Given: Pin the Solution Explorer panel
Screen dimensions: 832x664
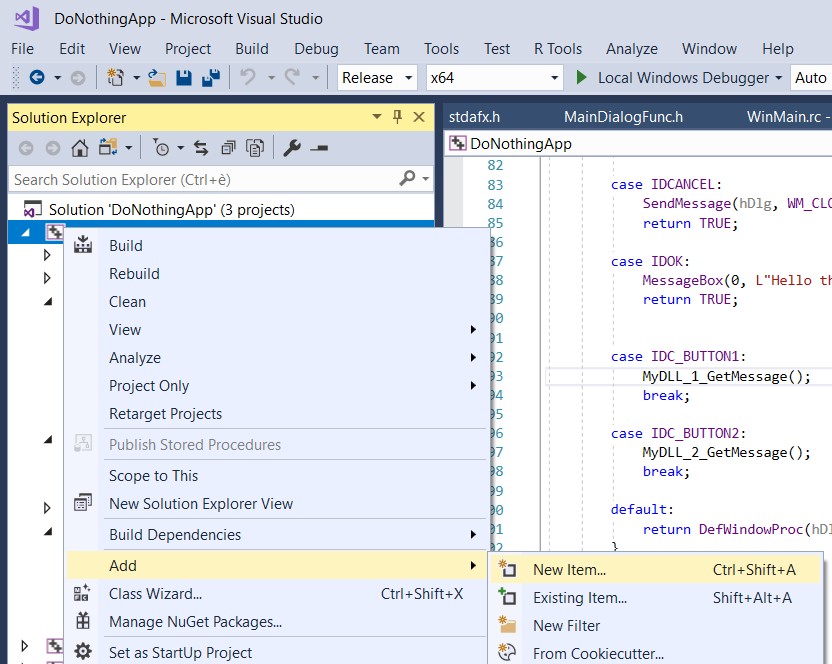Looking at the screenshot, I should click(397, 116).
